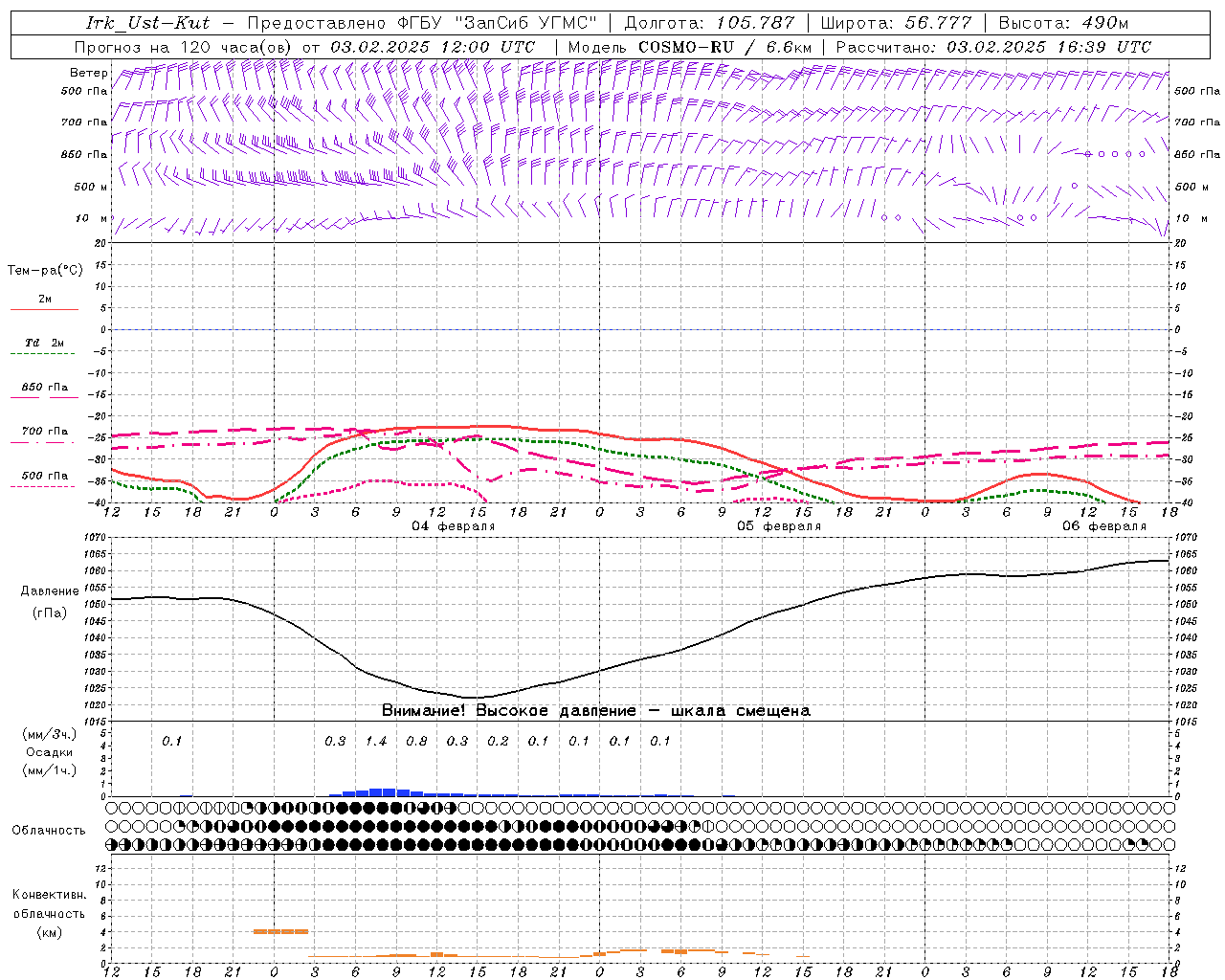Click the 04 февраля date label
The image size is (1225, 980).
453,526
